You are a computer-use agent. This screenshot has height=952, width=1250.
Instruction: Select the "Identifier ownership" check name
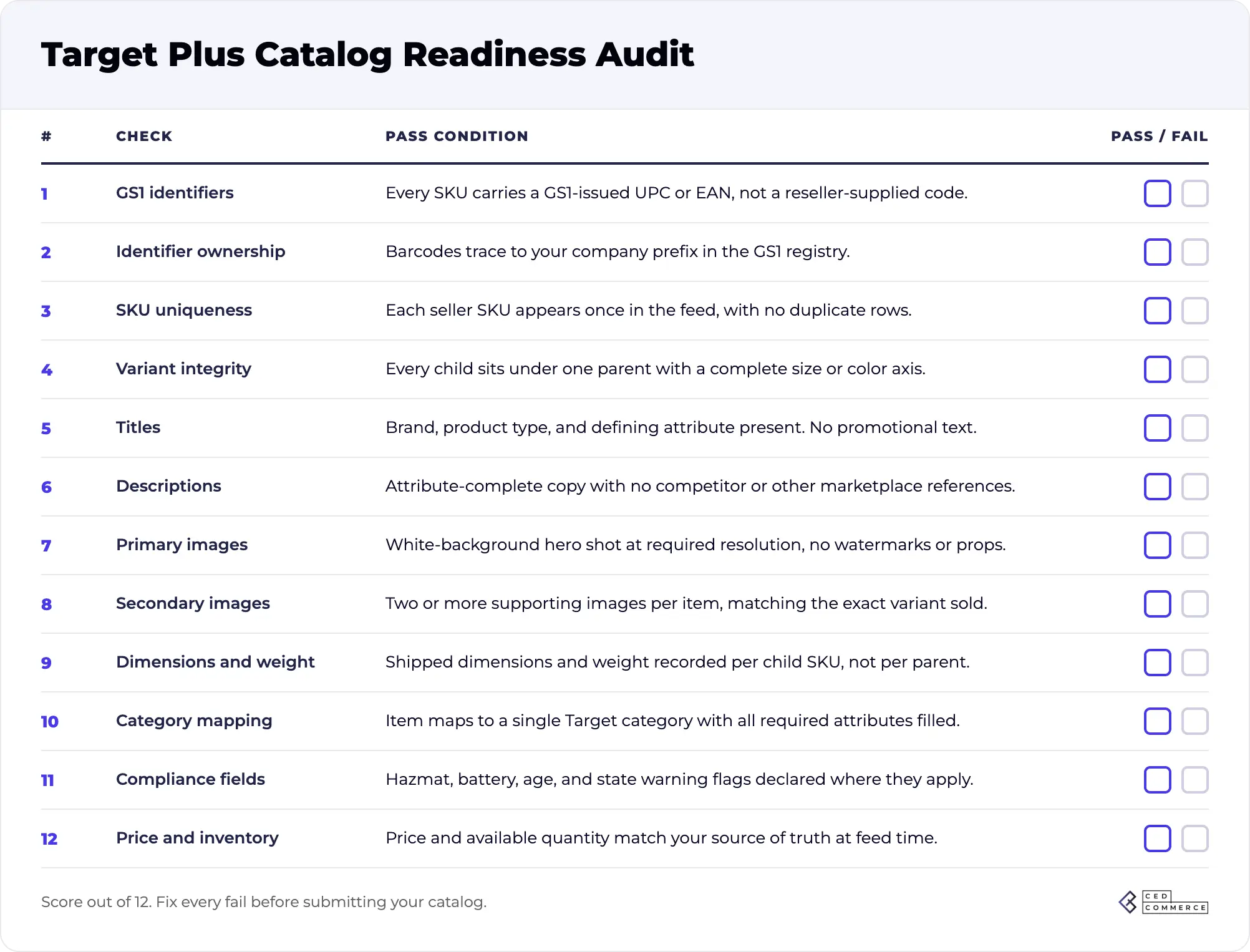tap(201, 251)
